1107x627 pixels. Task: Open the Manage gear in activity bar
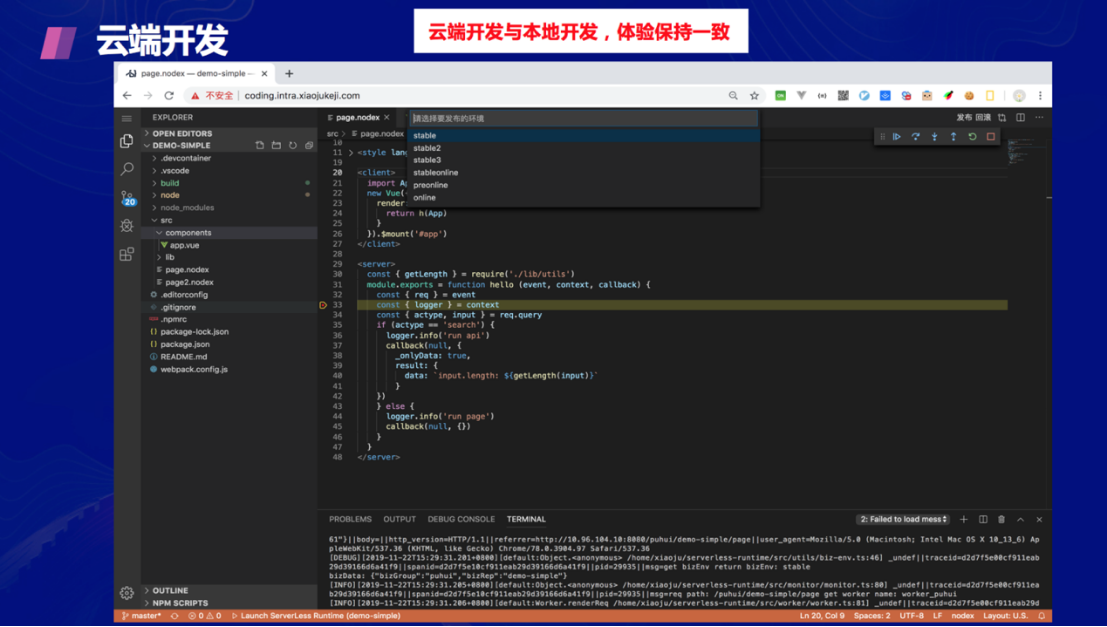coord(127,593)
